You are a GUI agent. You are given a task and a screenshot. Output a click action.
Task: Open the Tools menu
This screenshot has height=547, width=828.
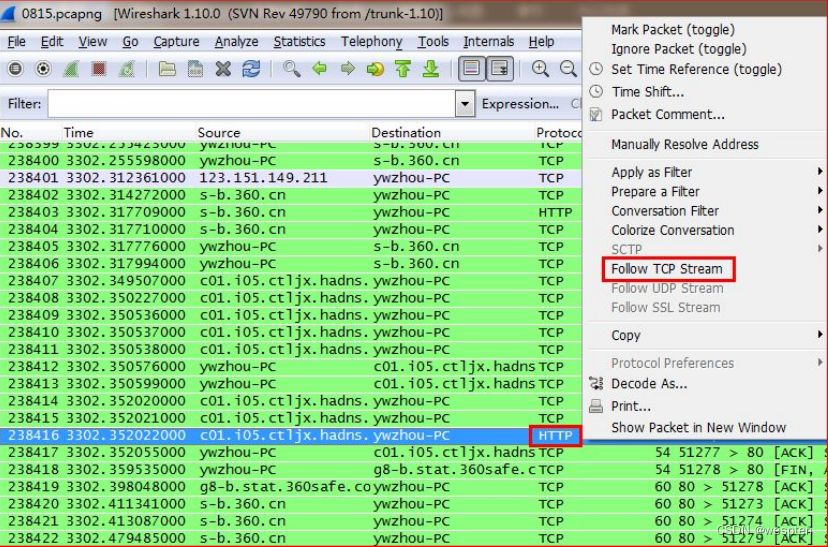coord(433,42)
